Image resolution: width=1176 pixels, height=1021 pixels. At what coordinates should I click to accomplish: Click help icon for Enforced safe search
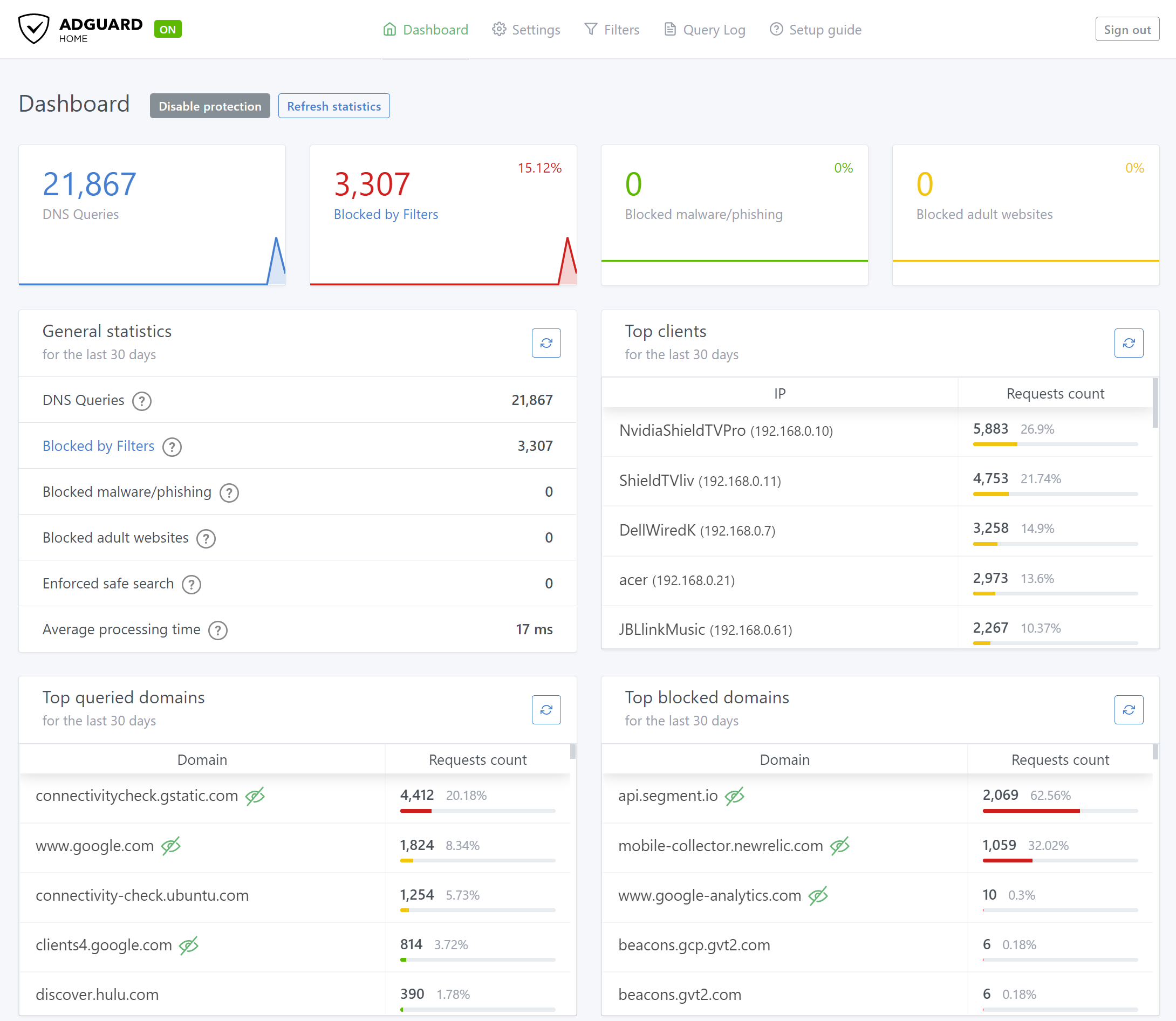point(192,584)
